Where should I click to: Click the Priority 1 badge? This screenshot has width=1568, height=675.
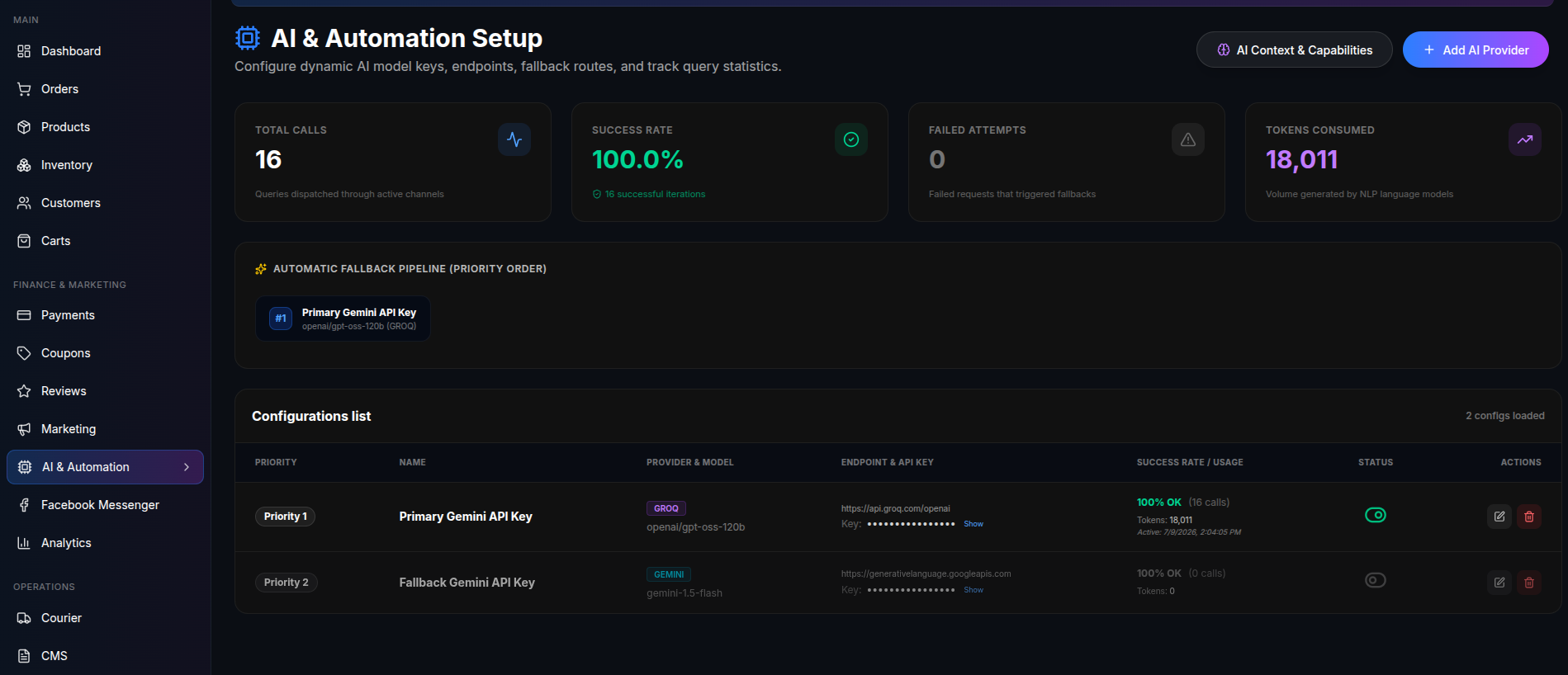tap(286, 517)
